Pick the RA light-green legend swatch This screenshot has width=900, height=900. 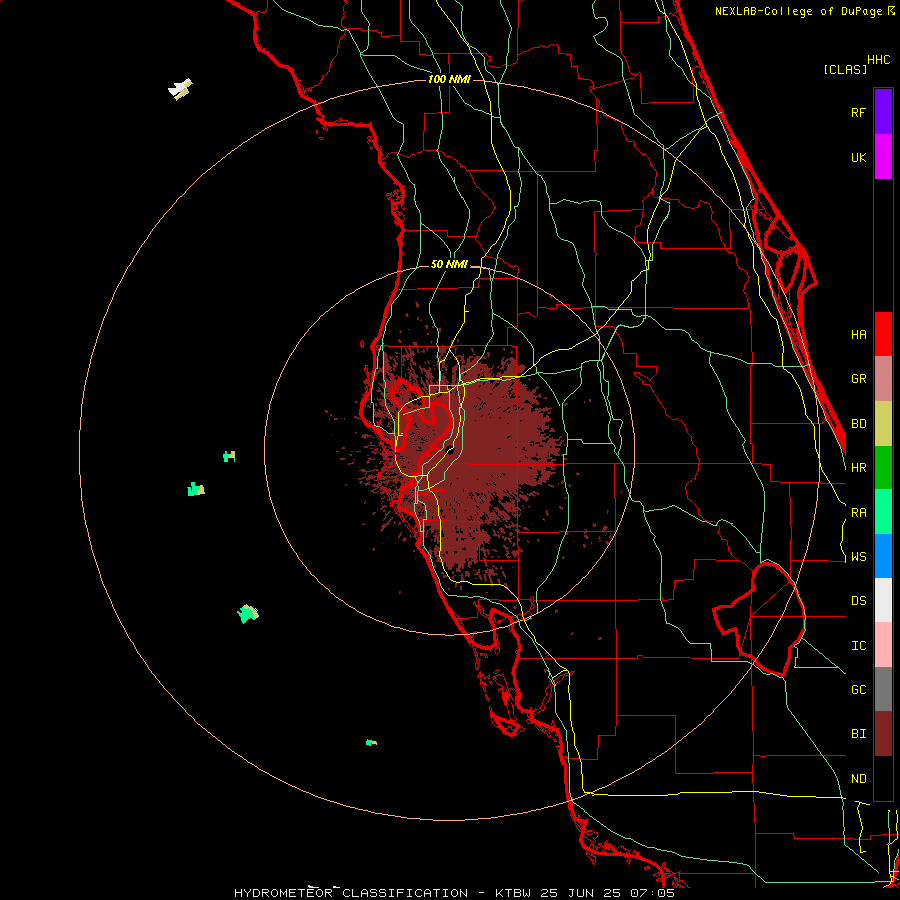click(x=883, y=512)
